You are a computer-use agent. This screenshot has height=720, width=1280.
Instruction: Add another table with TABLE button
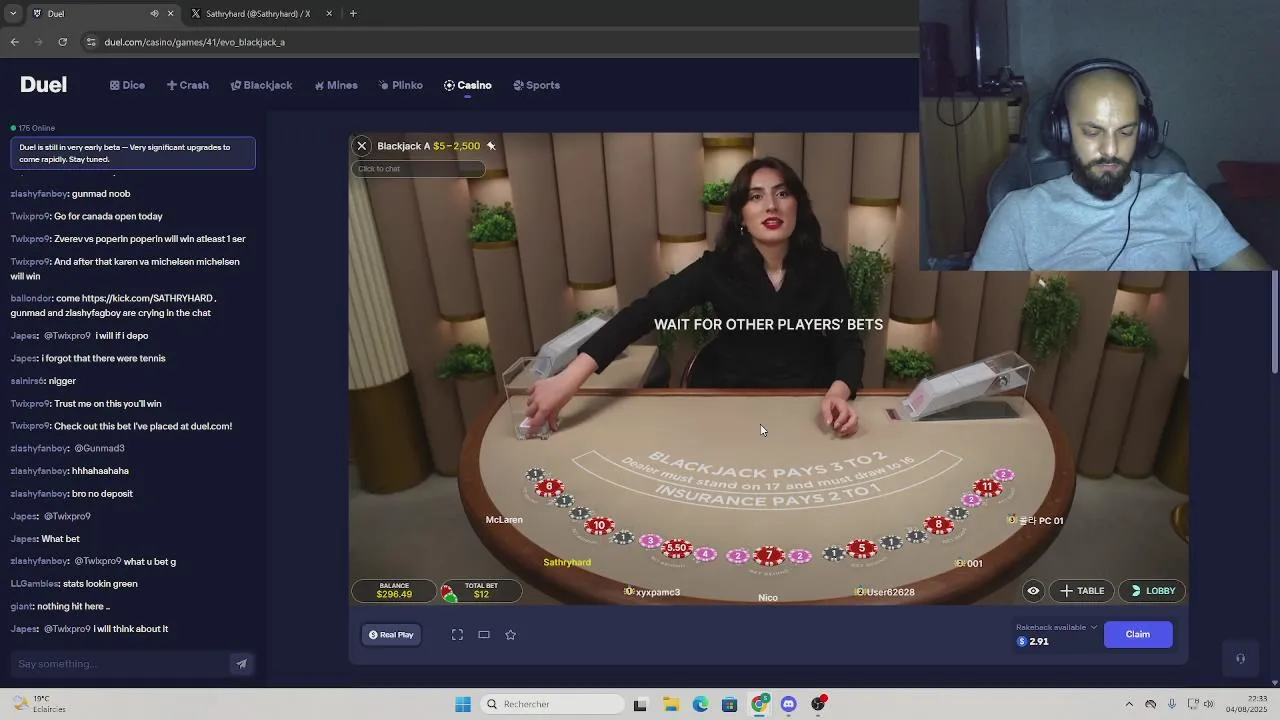tap(1082, 591)
